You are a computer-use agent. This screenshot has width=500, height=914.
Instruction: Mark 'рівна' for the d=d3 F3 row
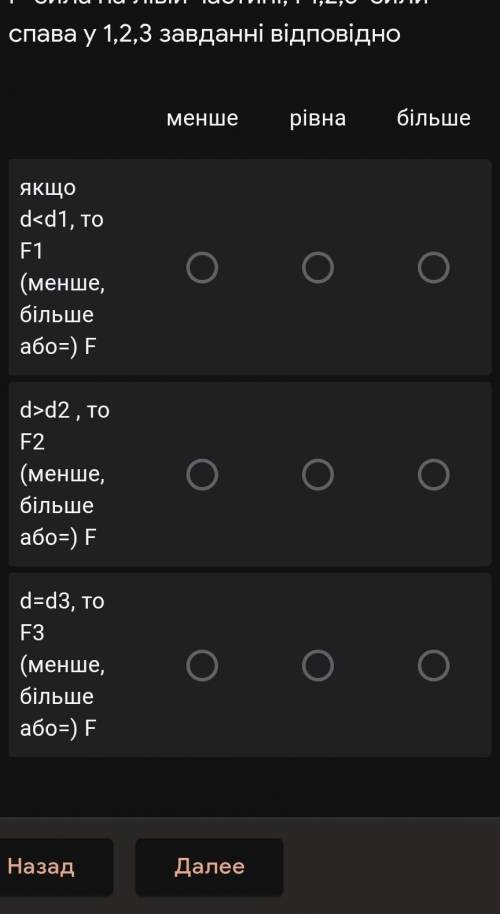(318, 665)
